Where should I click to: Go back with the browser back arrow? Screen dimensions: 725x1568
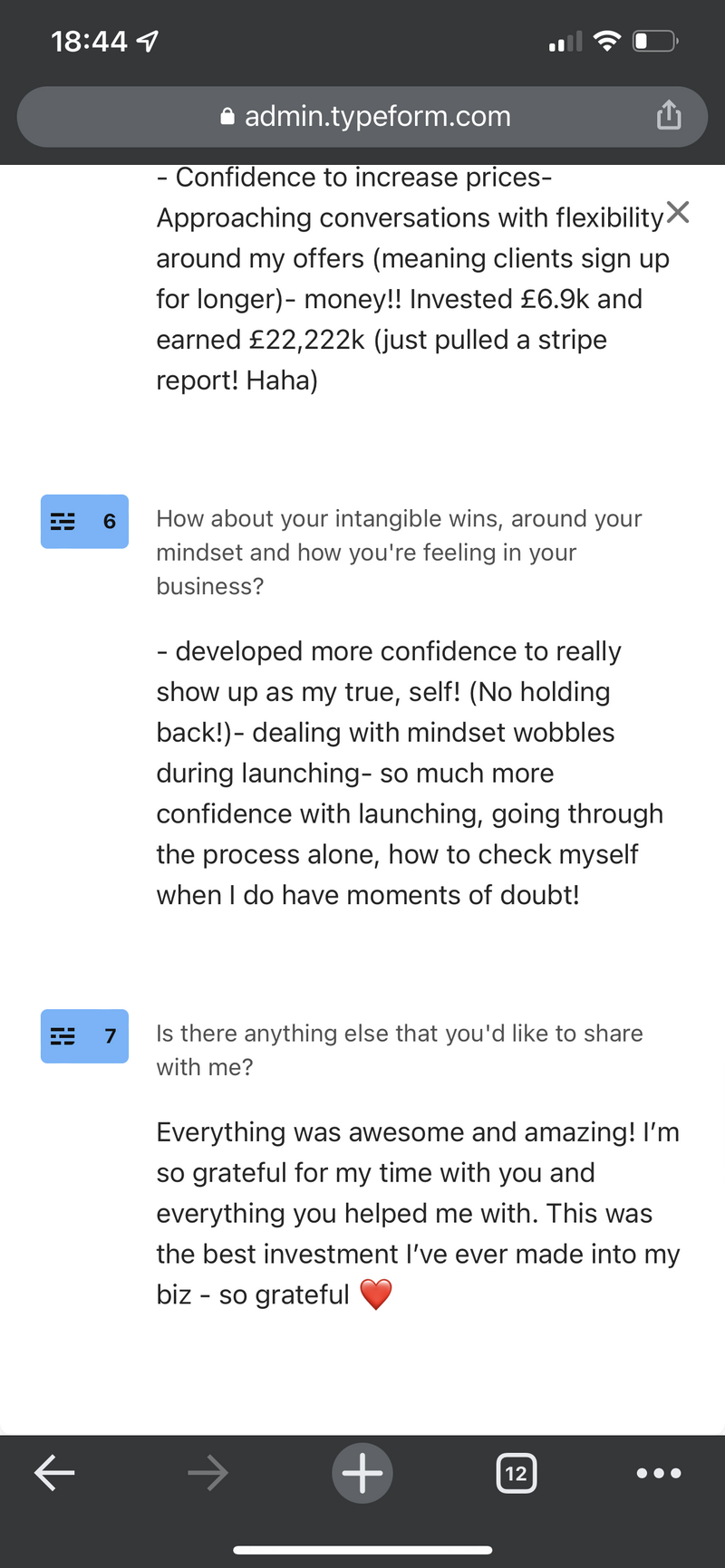pyautogui.click(x=54, y=1473)
